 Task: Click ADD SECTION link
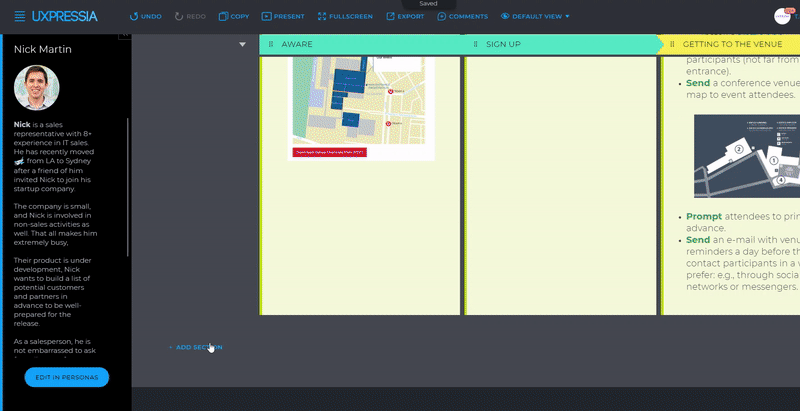coord(195,347)
